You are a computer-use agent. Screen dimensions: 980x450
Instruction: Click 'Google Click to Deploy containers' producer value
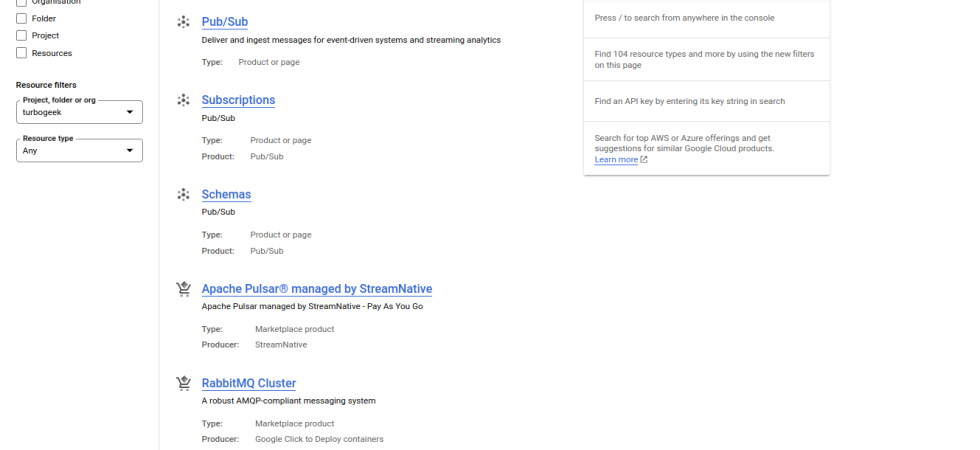[x=319, y=439]
